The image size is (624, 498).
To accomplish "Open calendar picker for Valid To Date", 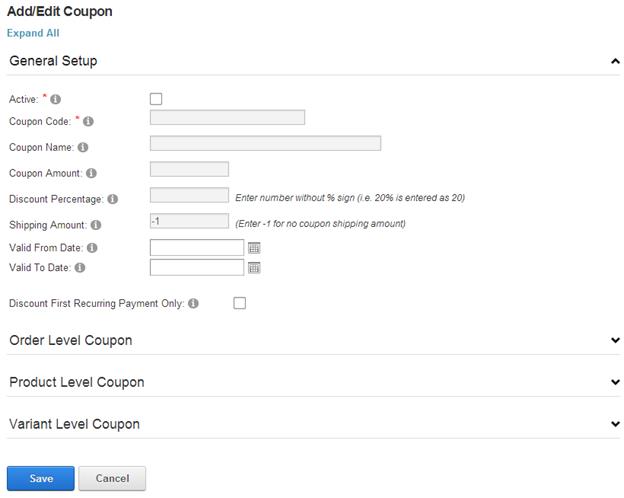I will (x=254, y=268).
